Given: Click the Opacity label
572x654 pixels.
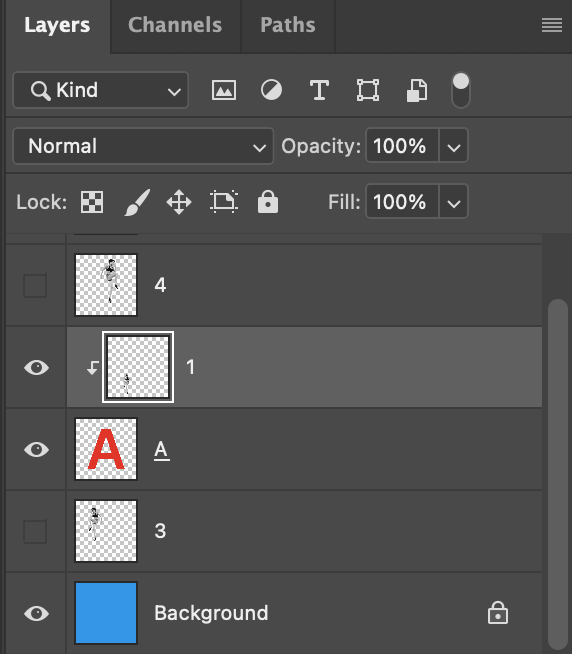Looking at the screenshot, I should click(321, 146).
